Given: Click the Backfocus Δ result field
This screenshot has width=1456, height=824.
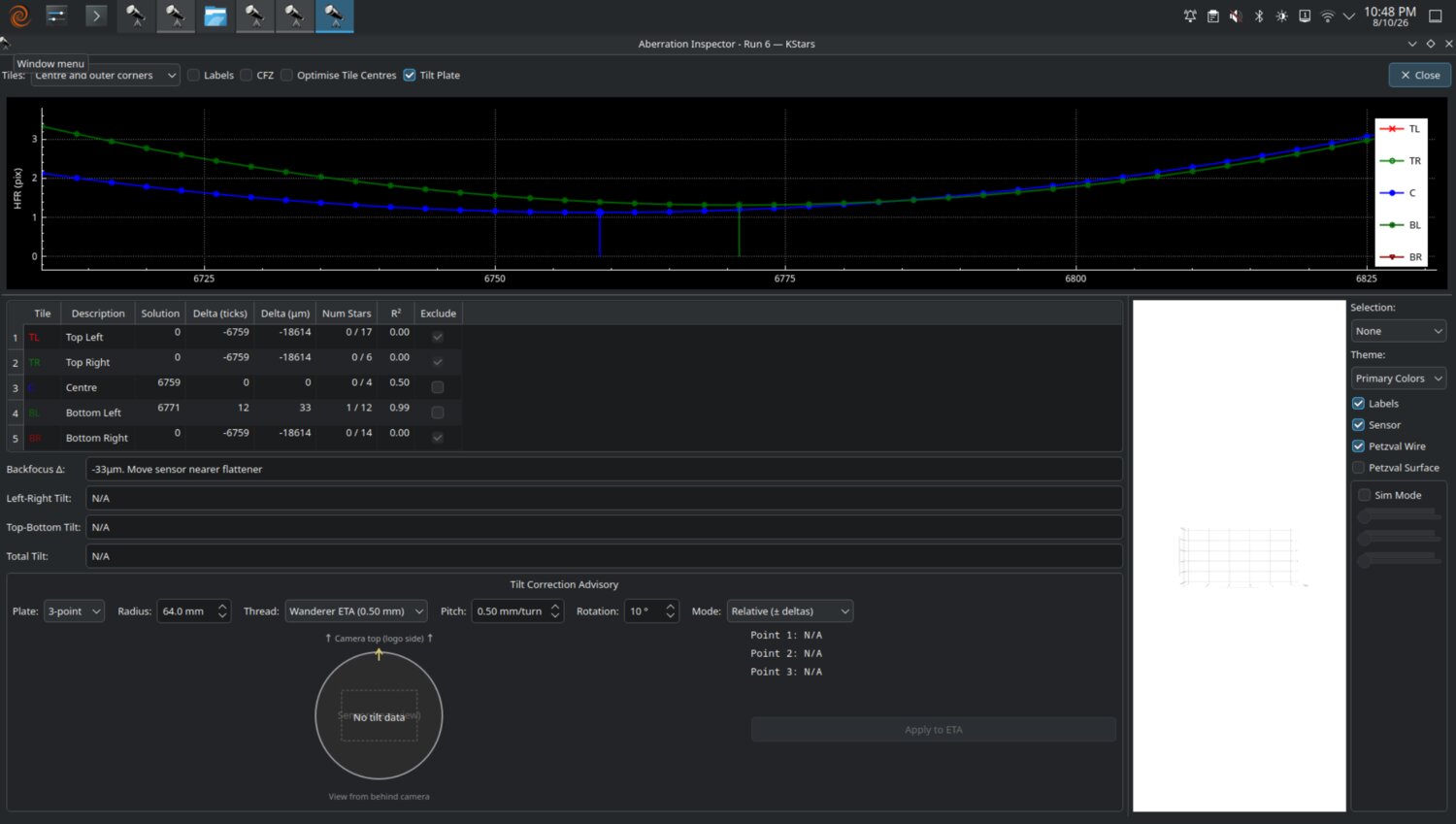Looking at the screenshot, I should coord(604,469).
